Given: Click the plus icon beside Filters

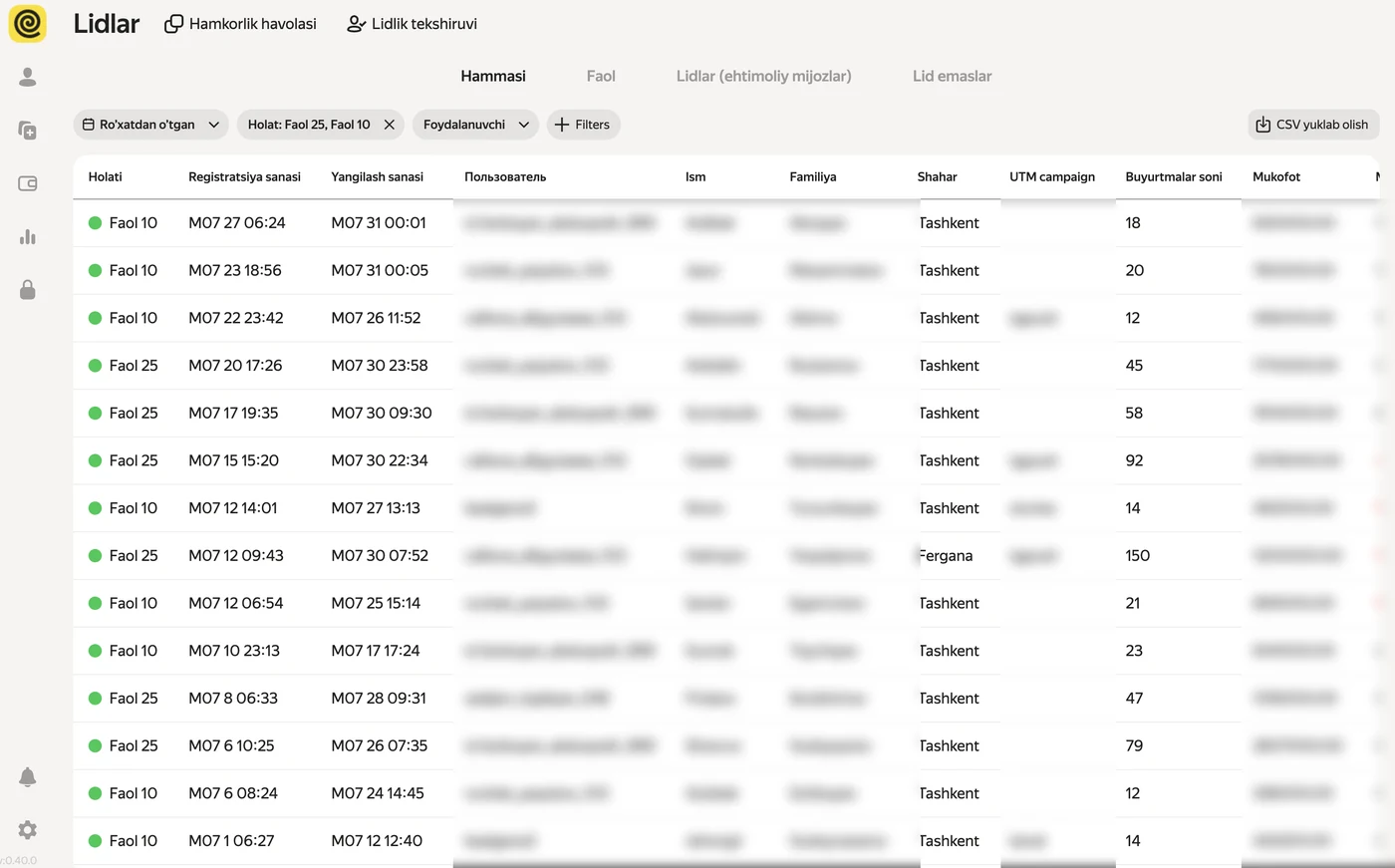Looking at the screenshot, I should coord(562,125).
